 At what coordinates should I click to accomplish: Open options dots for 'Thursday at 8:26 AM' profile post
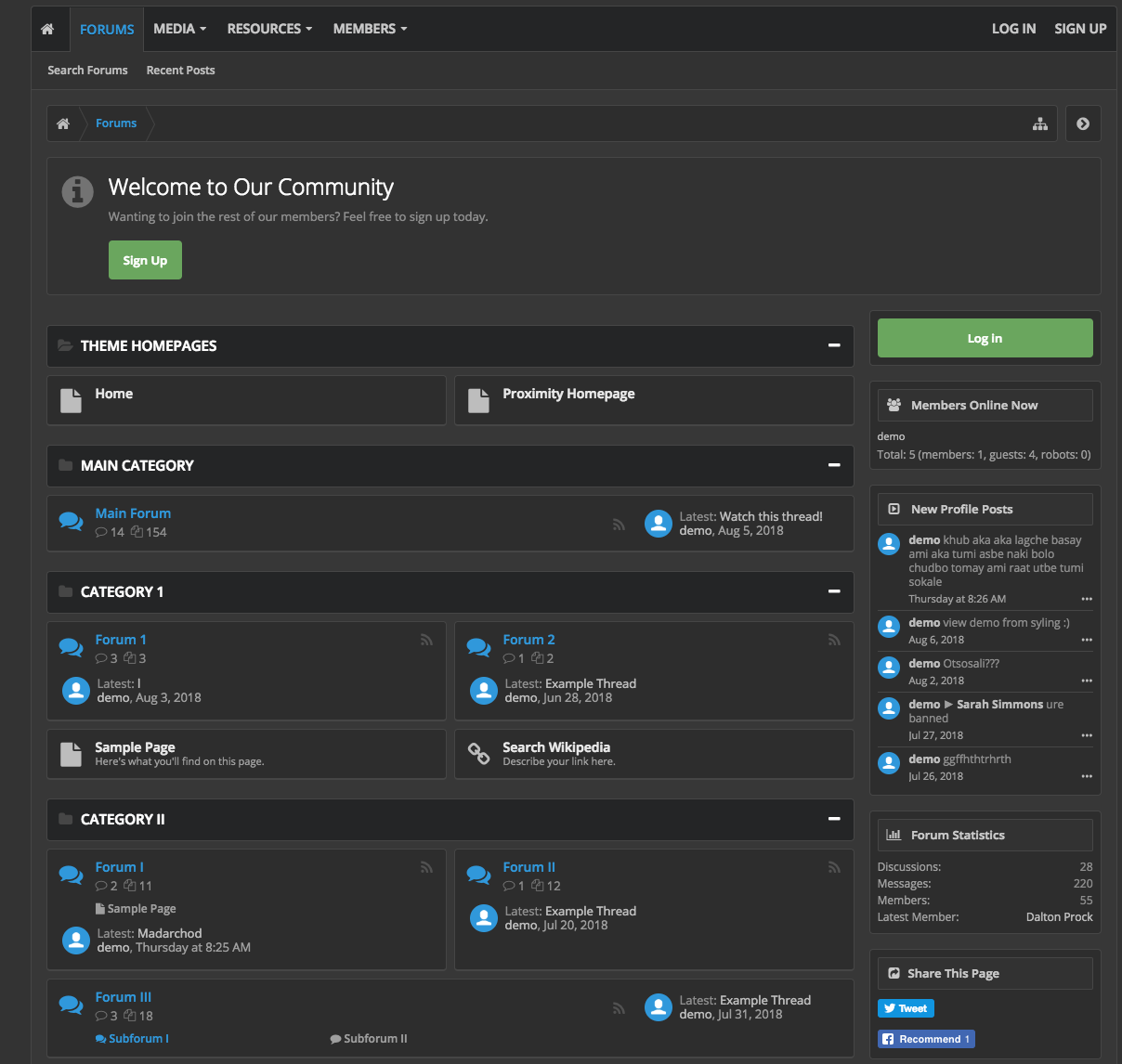coord(1087,599)
